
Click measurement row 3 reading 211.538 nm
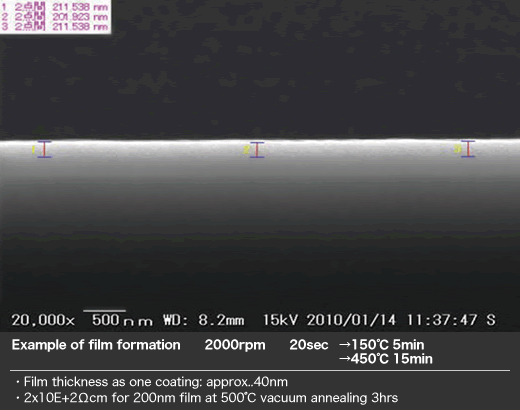[x=55, y=26]
